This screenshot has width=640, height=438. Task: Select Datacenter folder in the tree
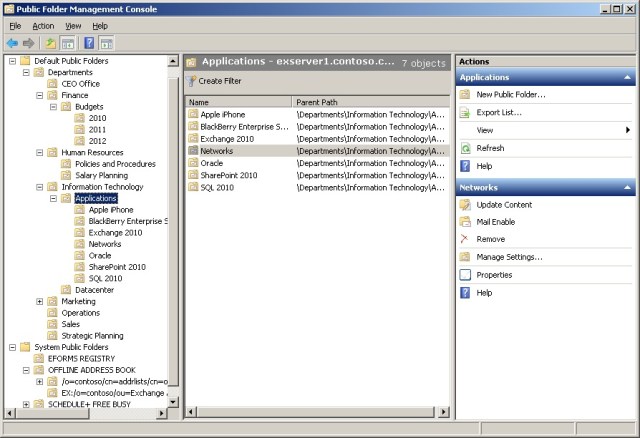(x=95, y=290)
